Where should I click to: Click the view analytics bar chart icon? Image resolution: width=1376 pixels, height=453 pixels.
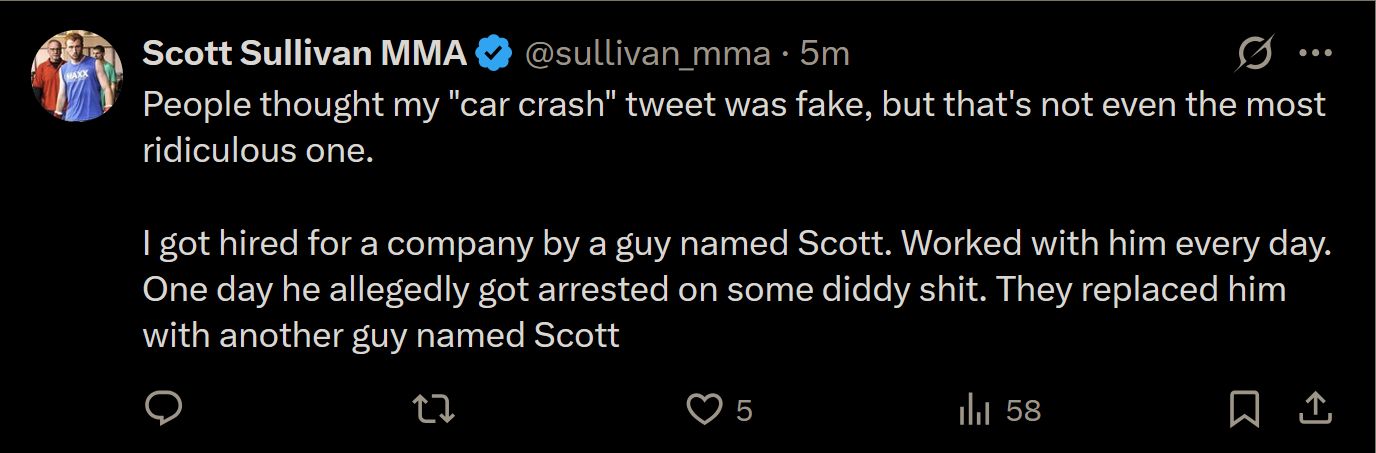click(x=974, y=409)
